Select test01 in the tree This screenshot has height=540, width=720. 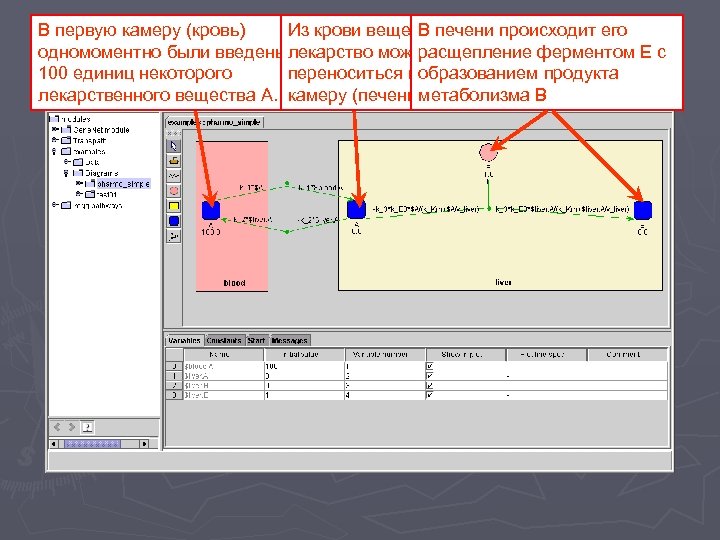coord(107,194)
